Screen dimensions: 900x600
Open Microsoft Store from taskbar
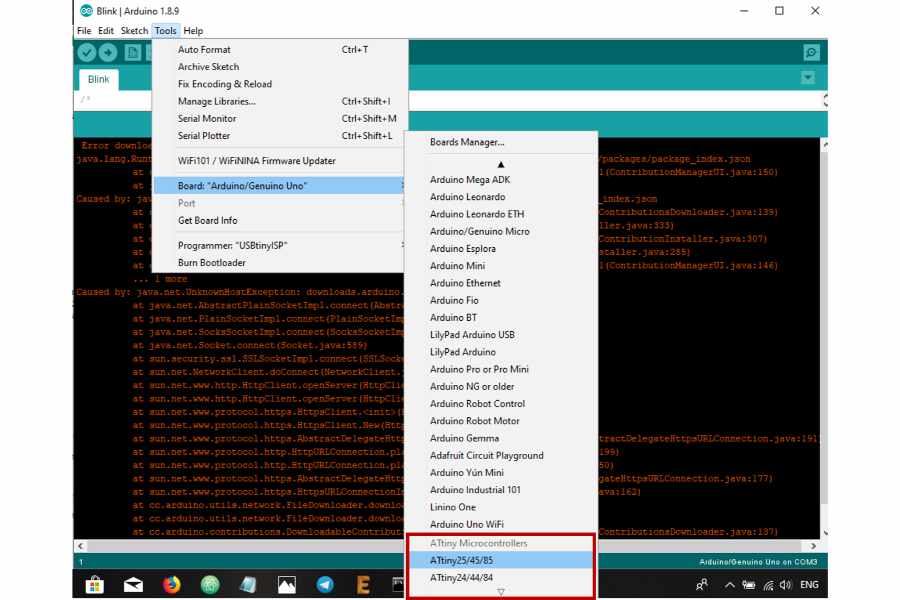pos(95,585)
